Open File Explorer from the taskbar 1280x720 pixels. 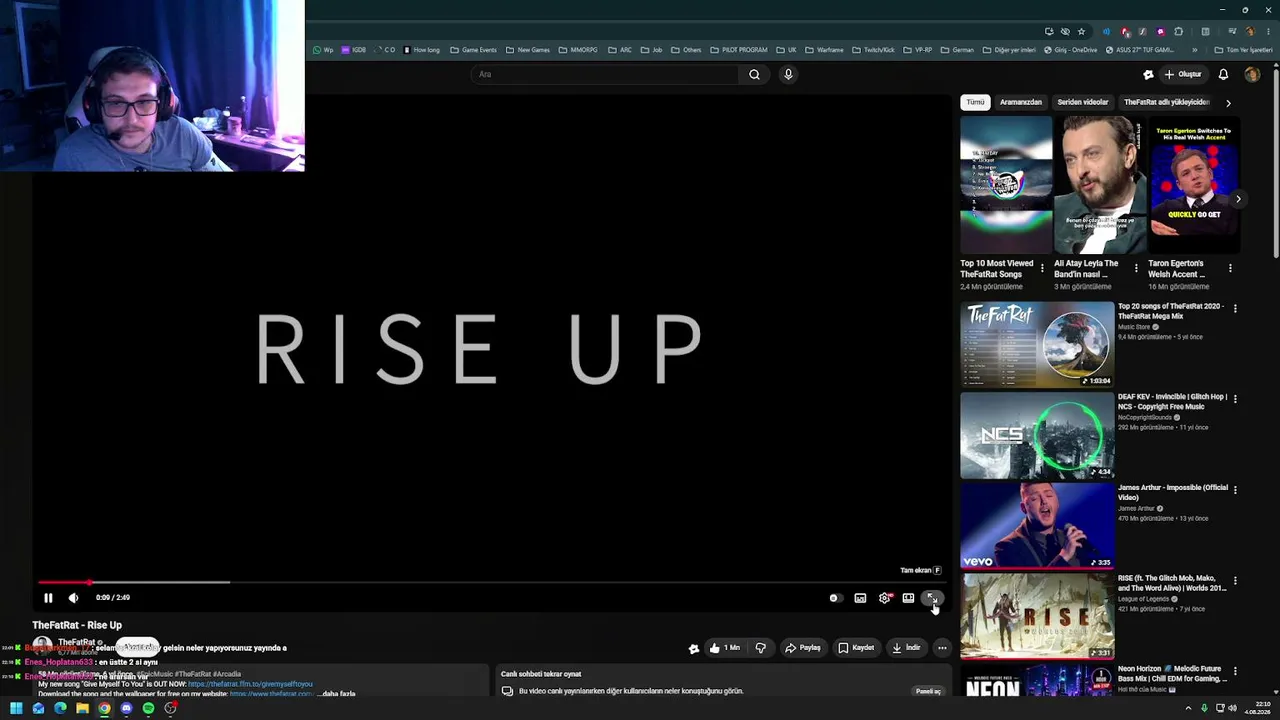pos(82,709)
